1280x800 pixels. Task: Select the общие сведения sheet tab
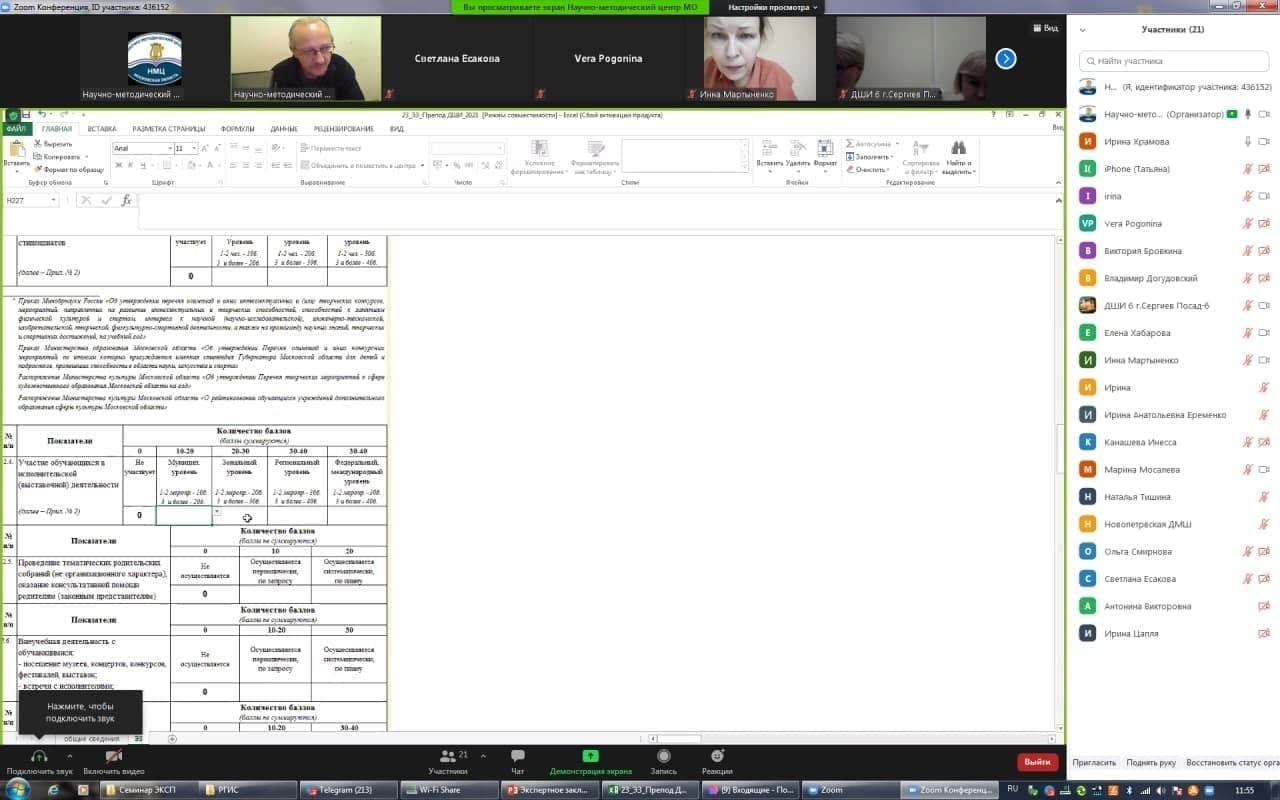point(91,738)
